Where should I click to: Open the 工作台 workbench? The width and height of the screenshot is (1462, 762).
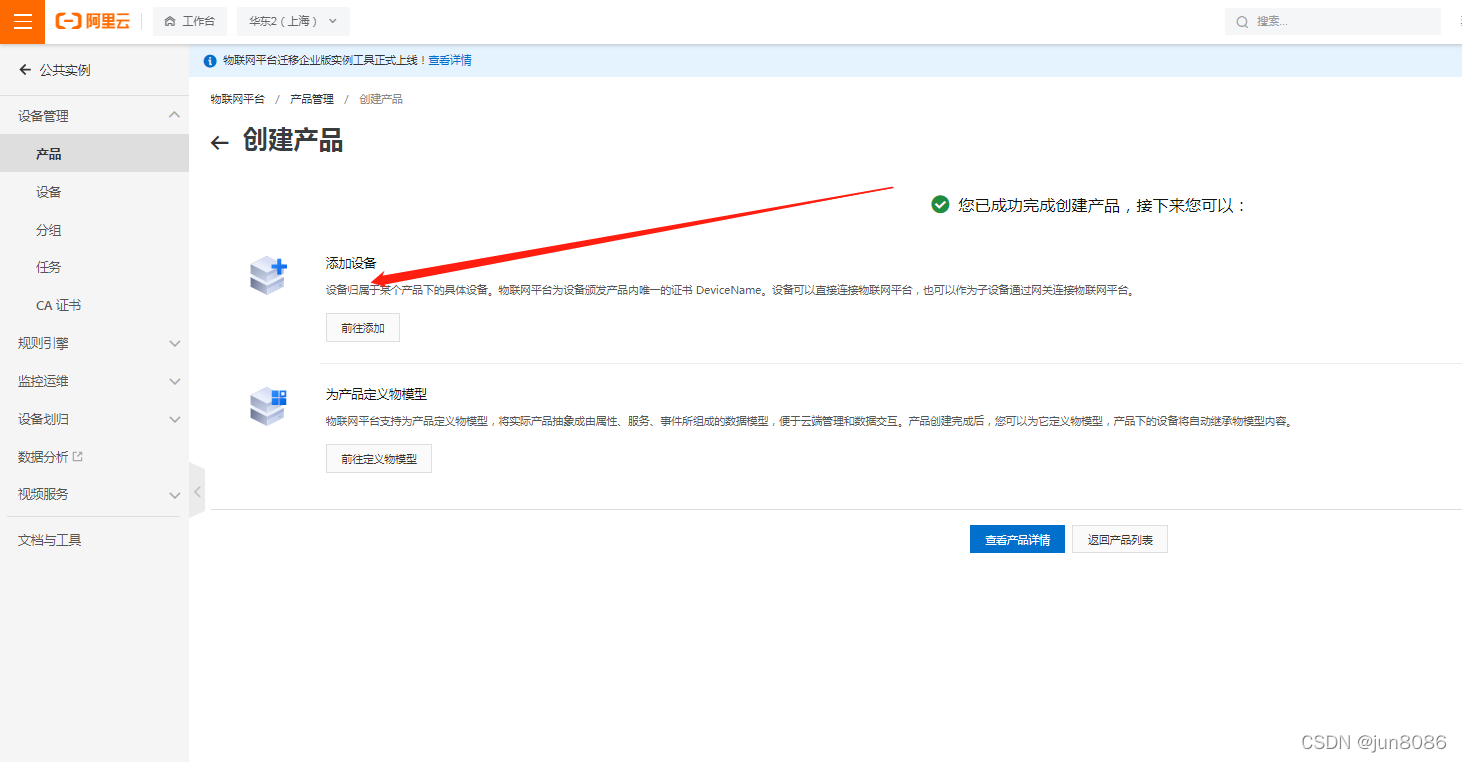coord(190,20)
